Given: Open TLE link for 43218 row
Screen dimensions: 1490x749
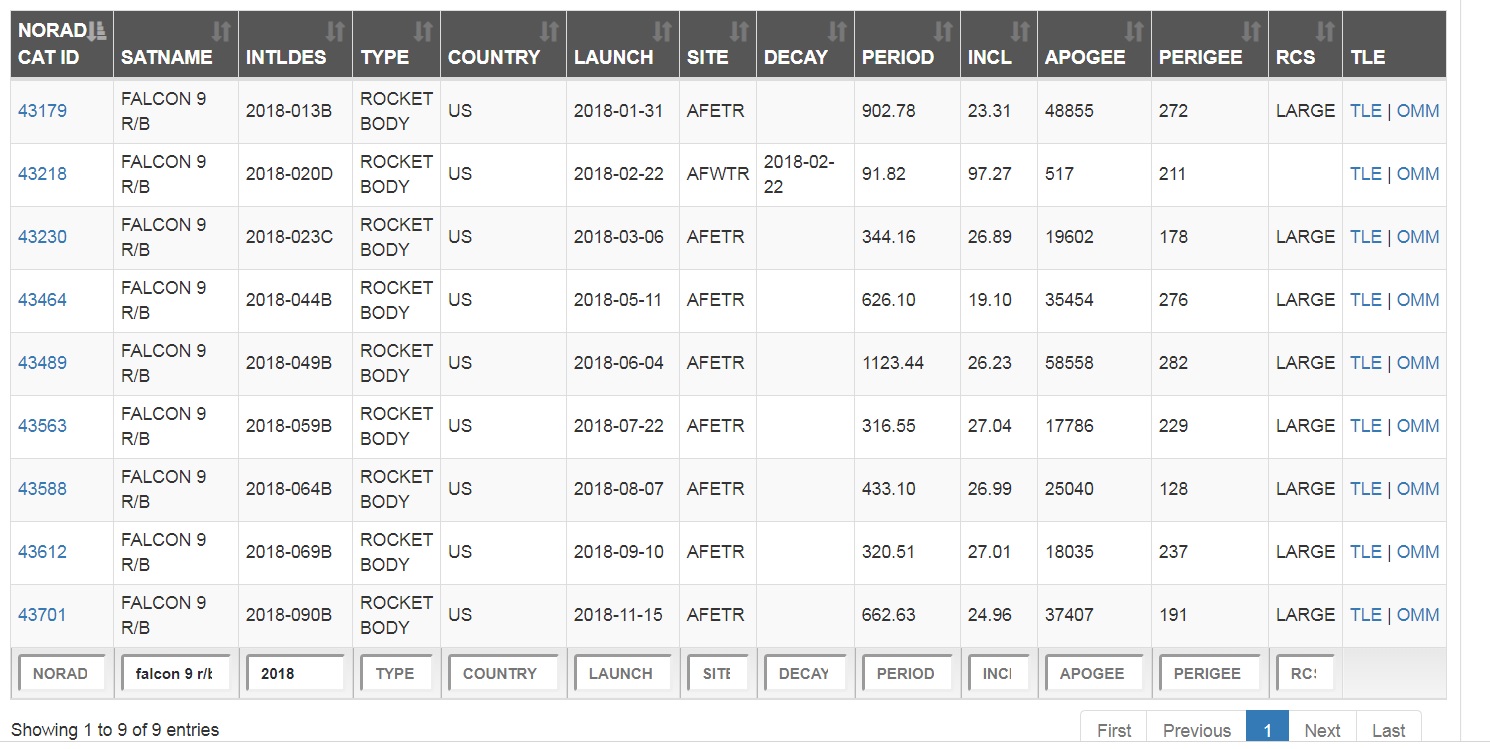Looking at the screenshot, I should tap(1365, 174).
